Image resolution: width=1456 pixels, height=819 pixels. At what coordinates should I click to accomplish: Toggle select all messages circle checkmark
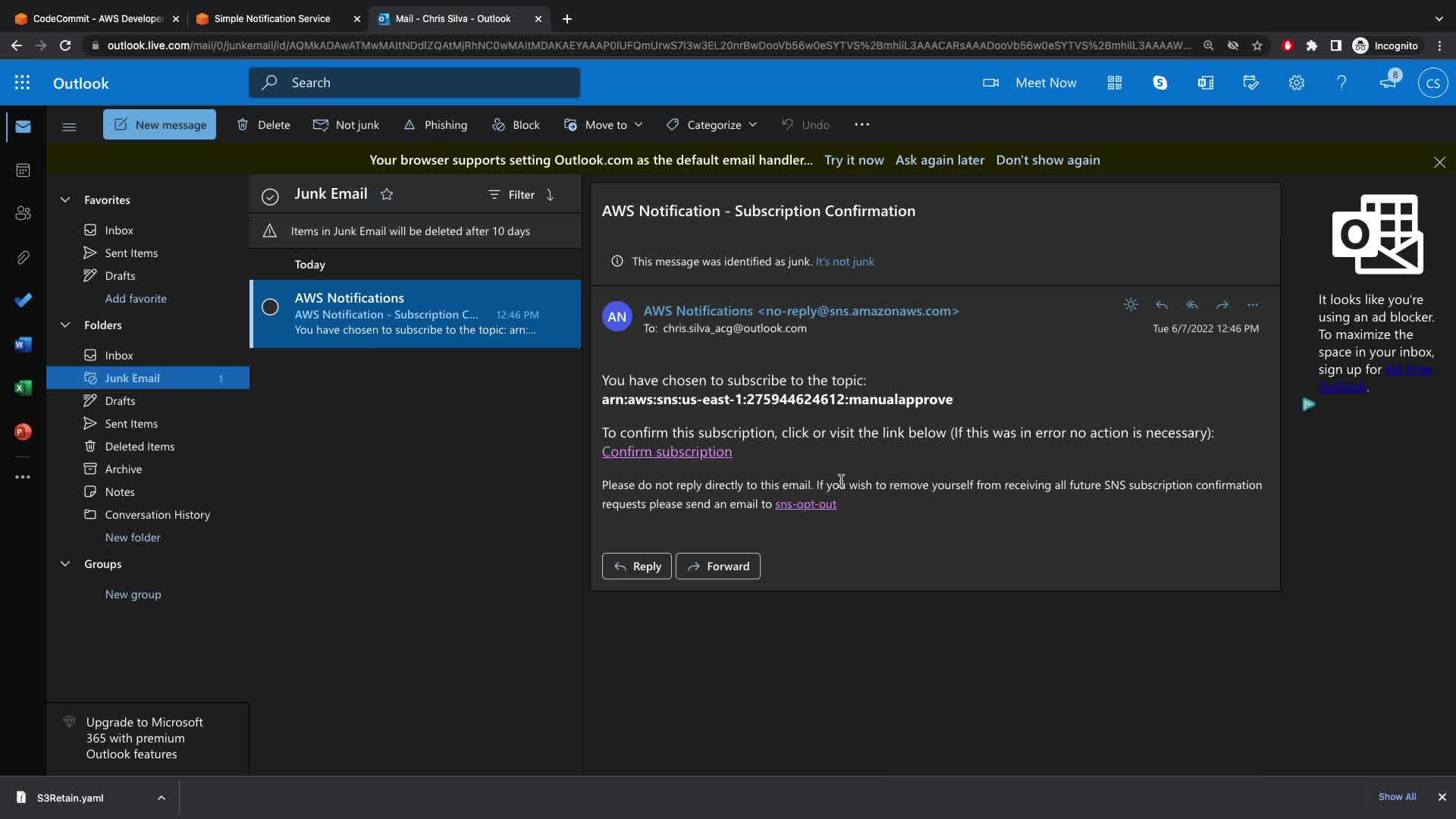270,196
